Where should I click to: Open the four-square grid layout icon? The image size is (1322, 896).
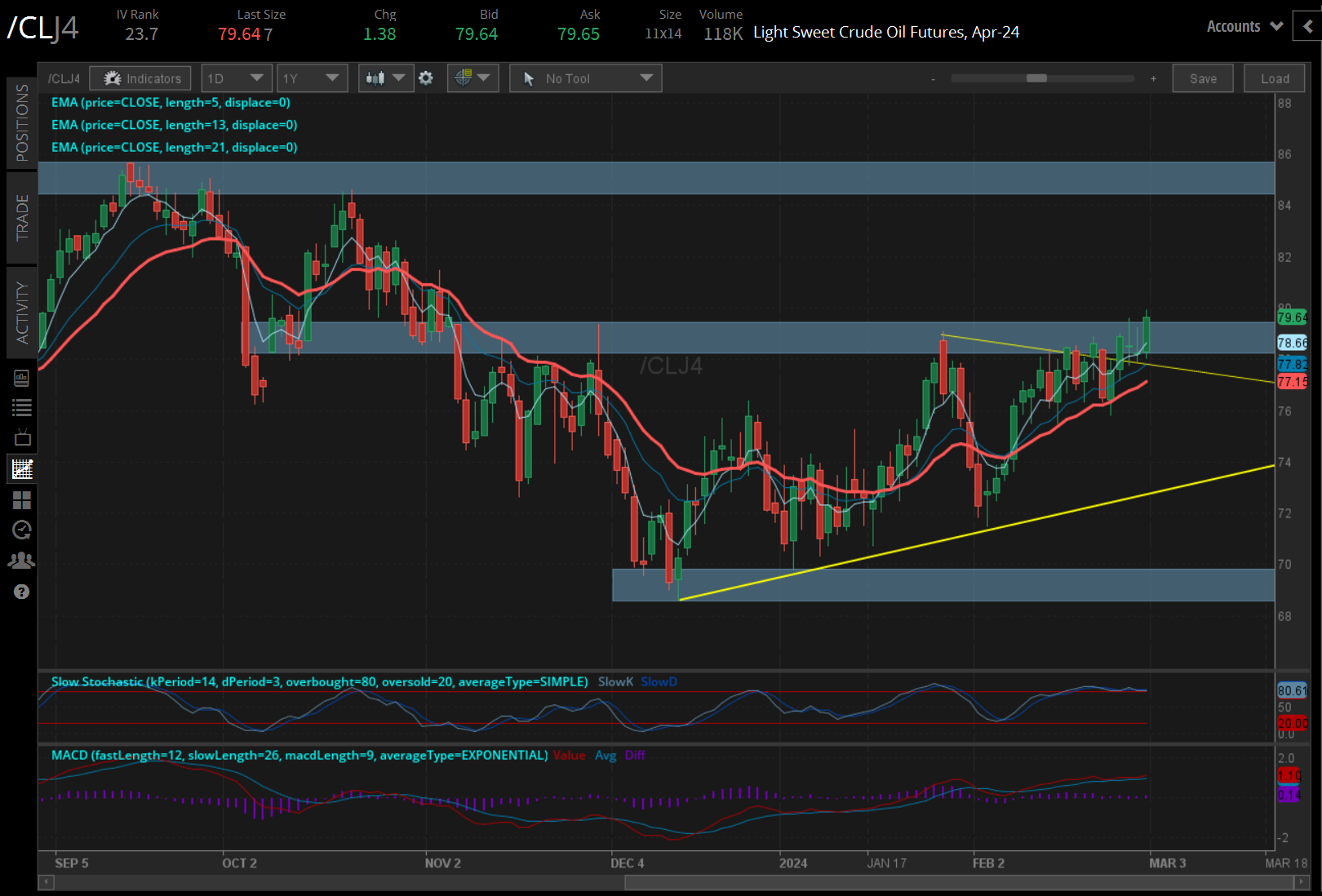pos(22,500)
